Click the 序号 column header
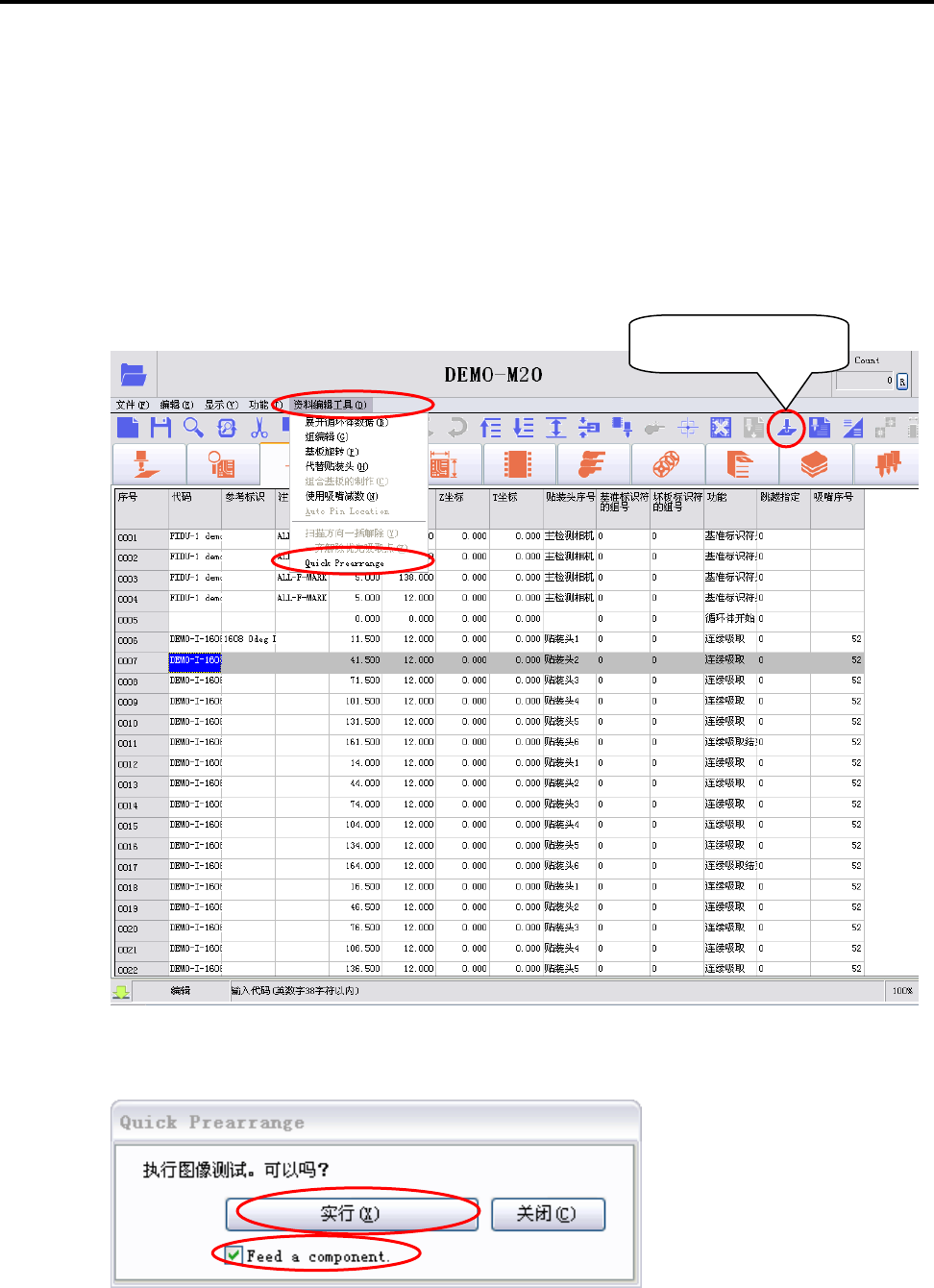This screenshot has width=934, height=1288. click(141, 508)
